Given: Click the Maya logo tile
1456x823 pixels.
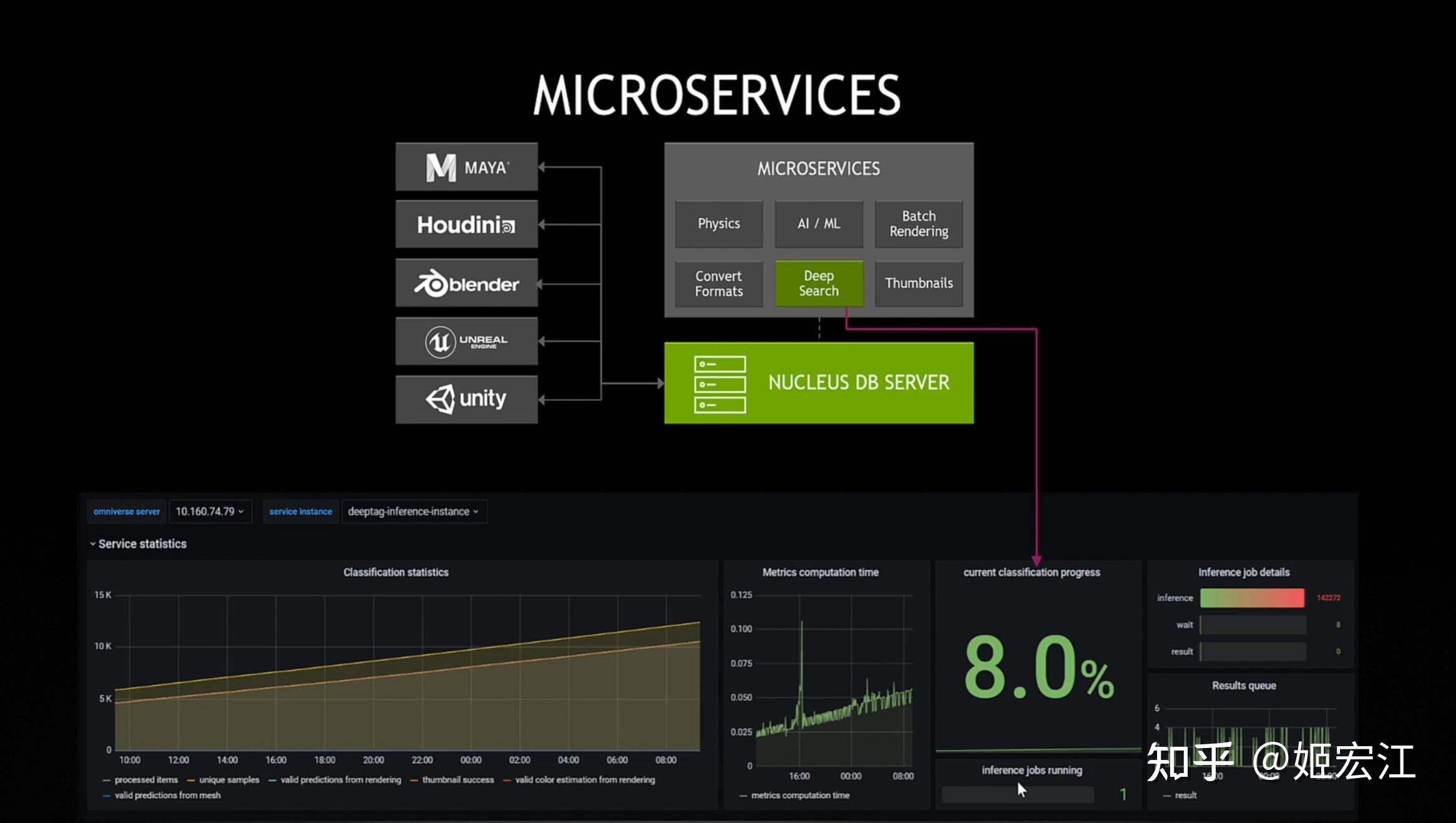Looking at the screenshot, I should pyautogui.click(x=466, y=167).
